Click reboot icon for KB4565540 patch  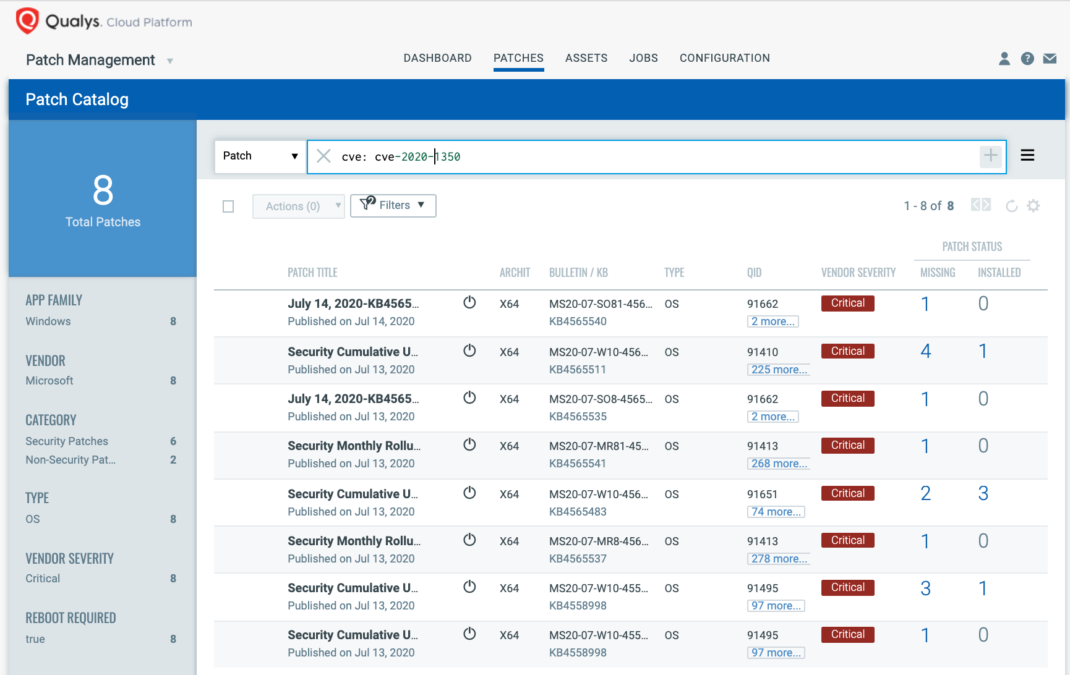point(469,302)
